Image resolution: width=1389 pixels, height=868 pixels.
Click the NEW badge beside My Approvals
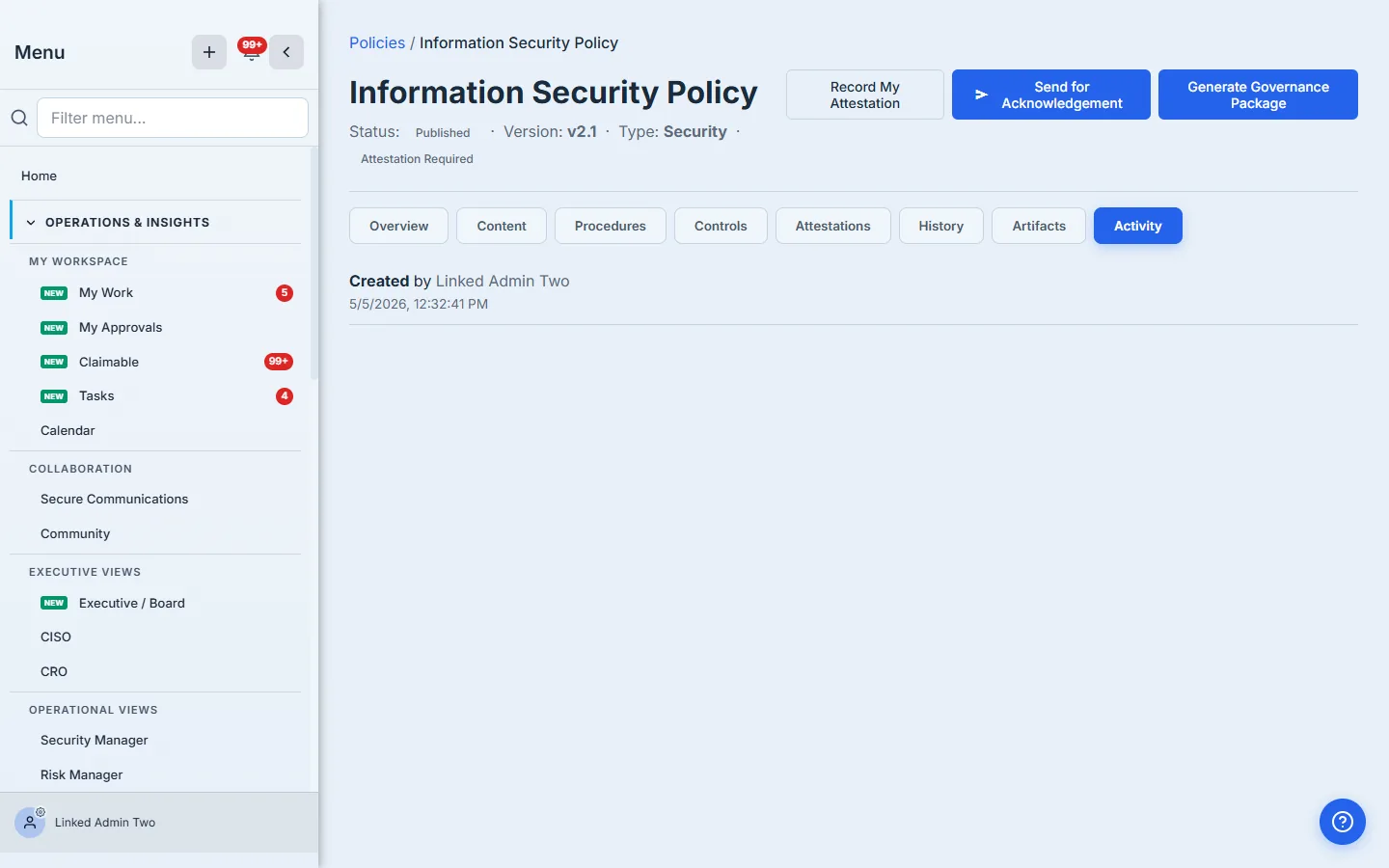(x=54, y=328)
